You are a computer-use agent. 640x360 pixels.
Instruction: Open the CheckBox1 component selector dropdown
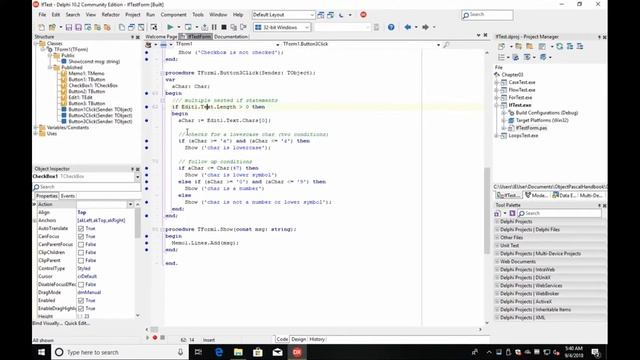click(x=137, y=177)
